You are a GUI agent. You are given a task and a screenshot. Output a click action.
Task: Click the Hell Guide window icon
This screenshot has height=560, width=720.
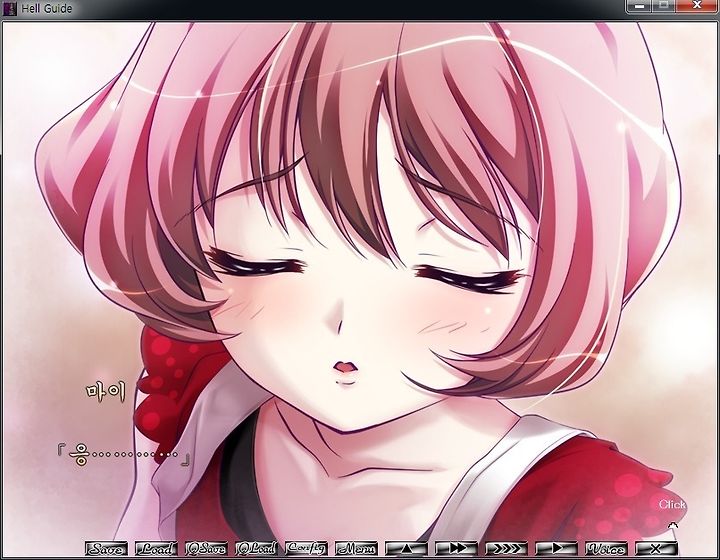9,8
